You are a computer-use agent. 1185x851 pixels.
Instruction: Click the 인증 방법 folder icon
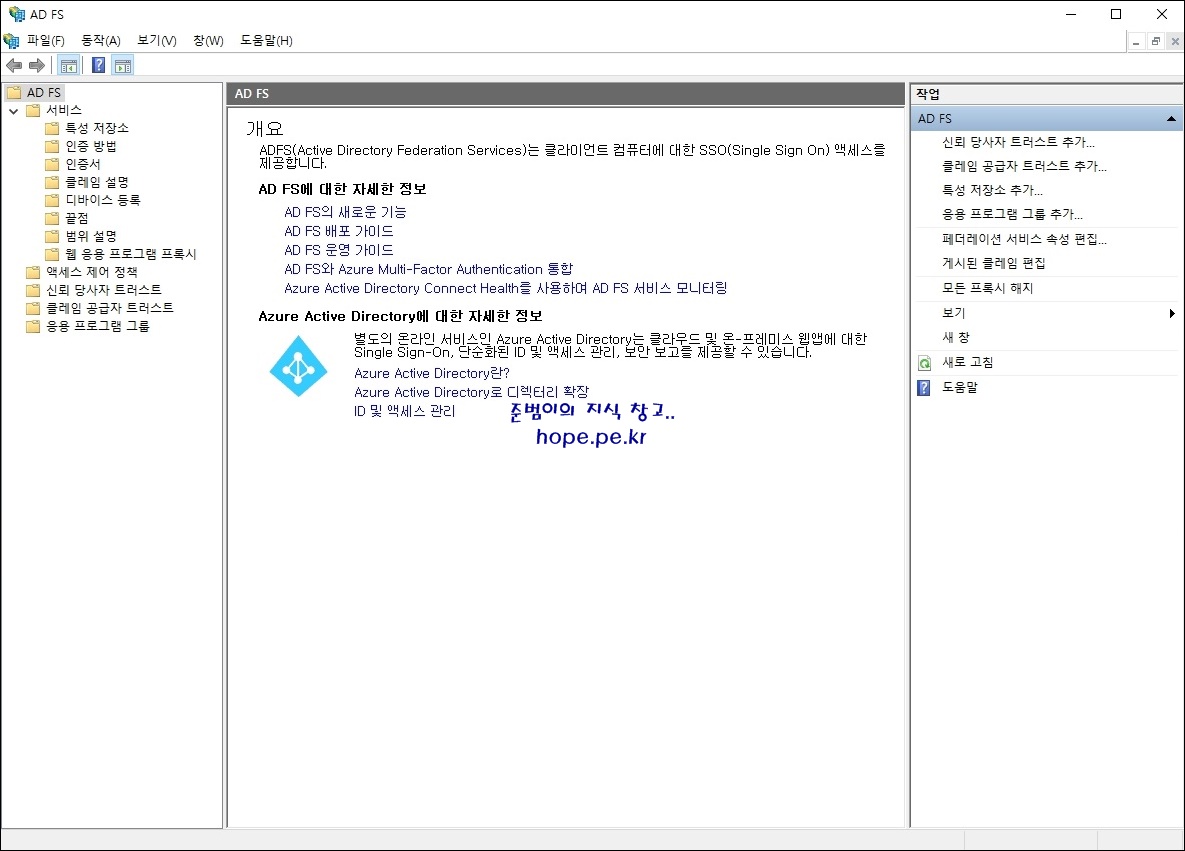click(51, 147)
